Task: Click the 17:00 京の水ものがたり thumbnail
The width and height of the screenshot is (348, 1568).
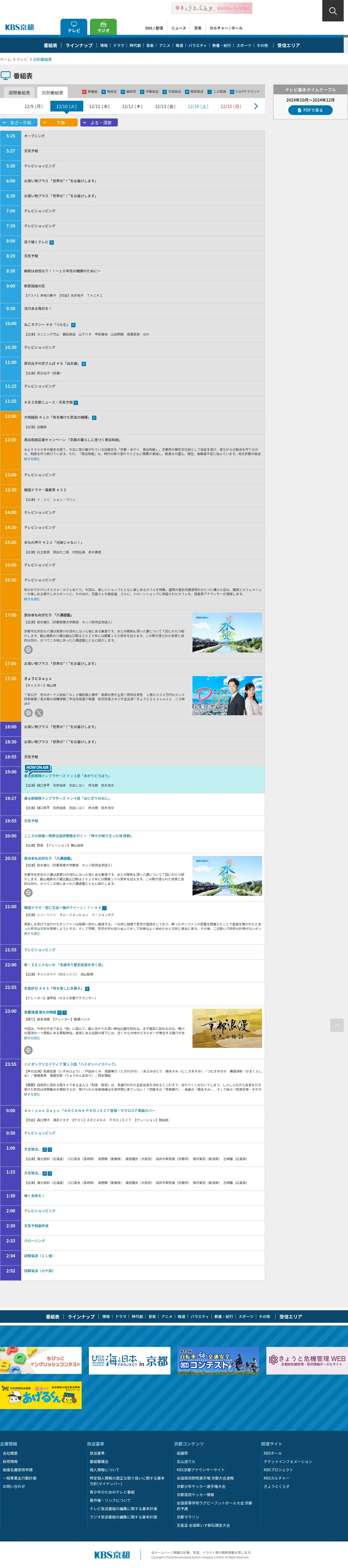Action: [227, 633]
